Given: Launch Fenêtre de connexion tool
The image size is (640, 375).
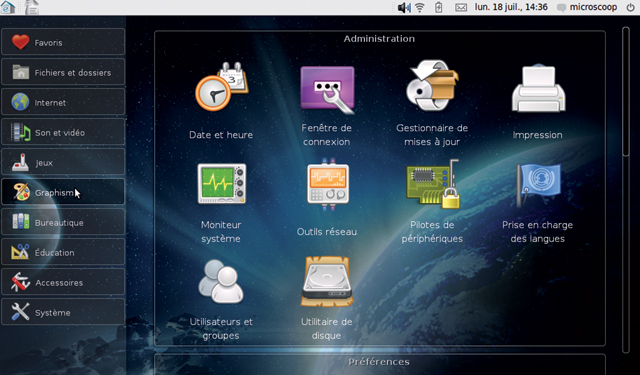Looking at the screenshot, I should coord(327,105).
